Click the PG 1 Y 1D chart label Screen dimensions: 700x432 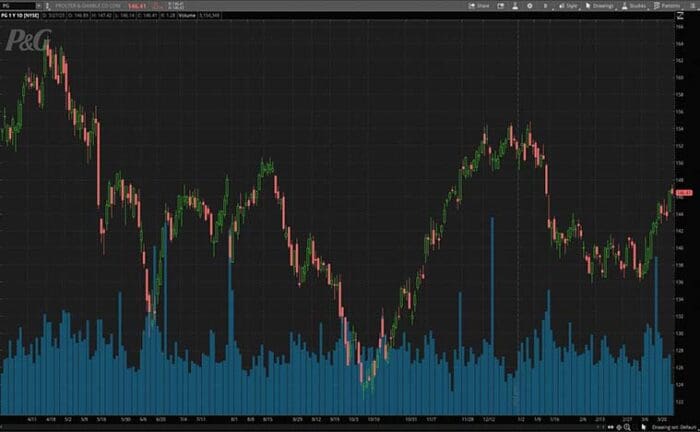coord(20,15)
